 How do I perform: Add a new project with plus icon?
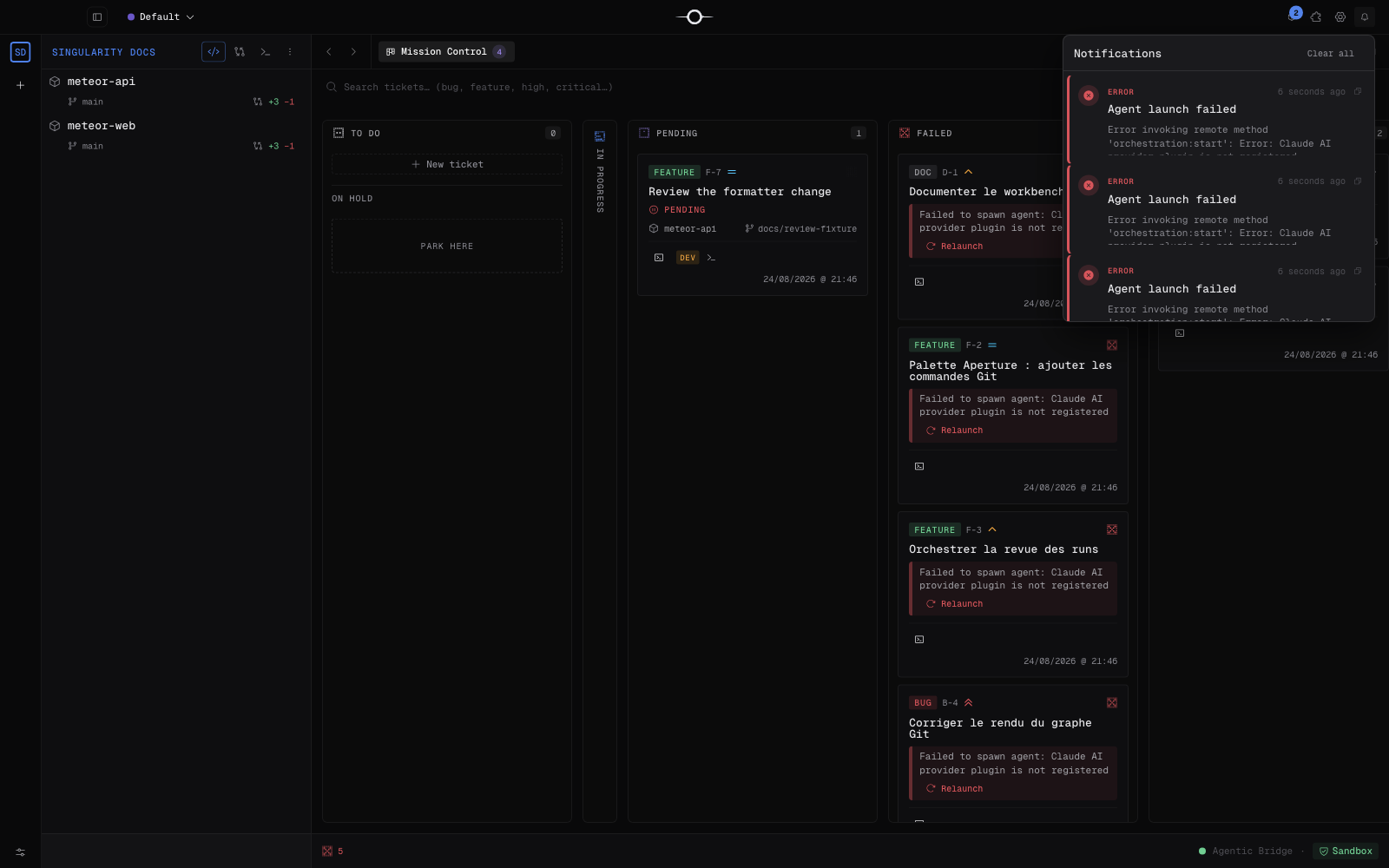[20, 85]
